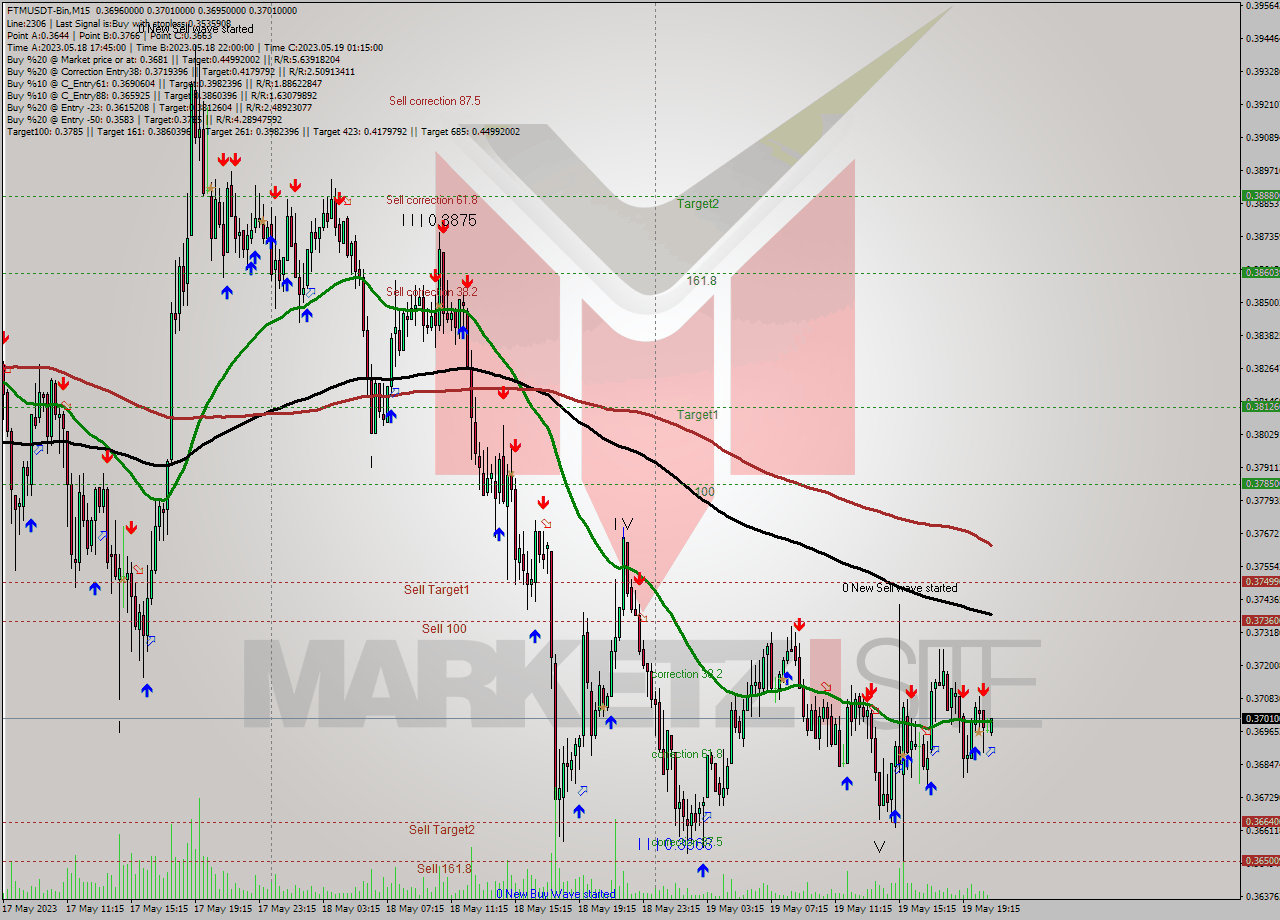Image resolution: width=1280 pixels, height=920 pixels.
Task: Click the red 0.3736 price tag
Action: (x=1260, y=620)
